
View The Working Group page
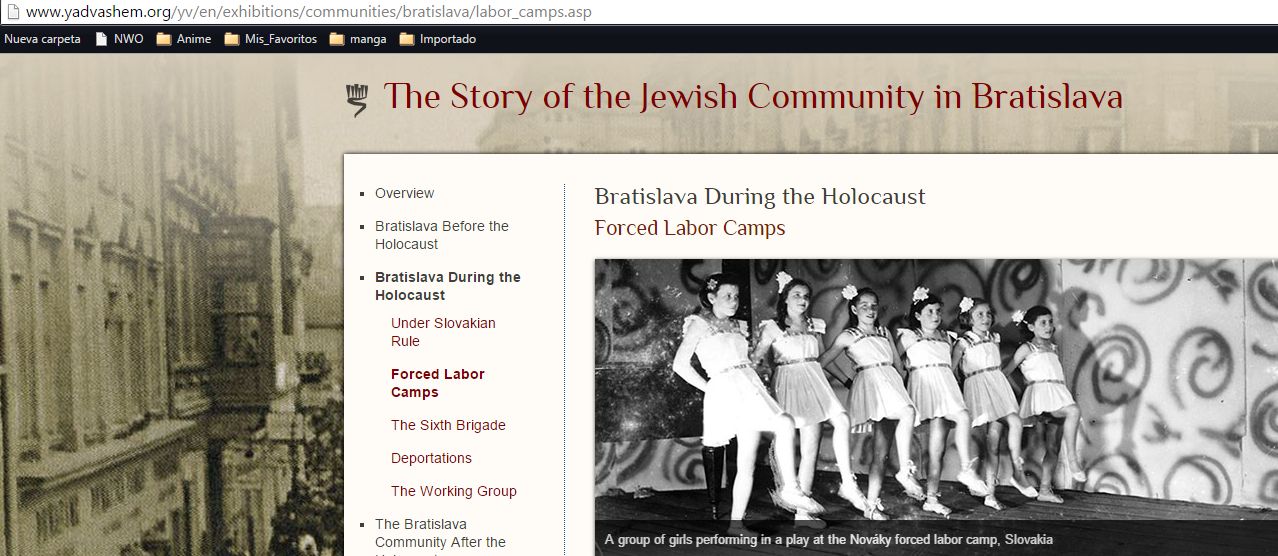pos(453,491)
